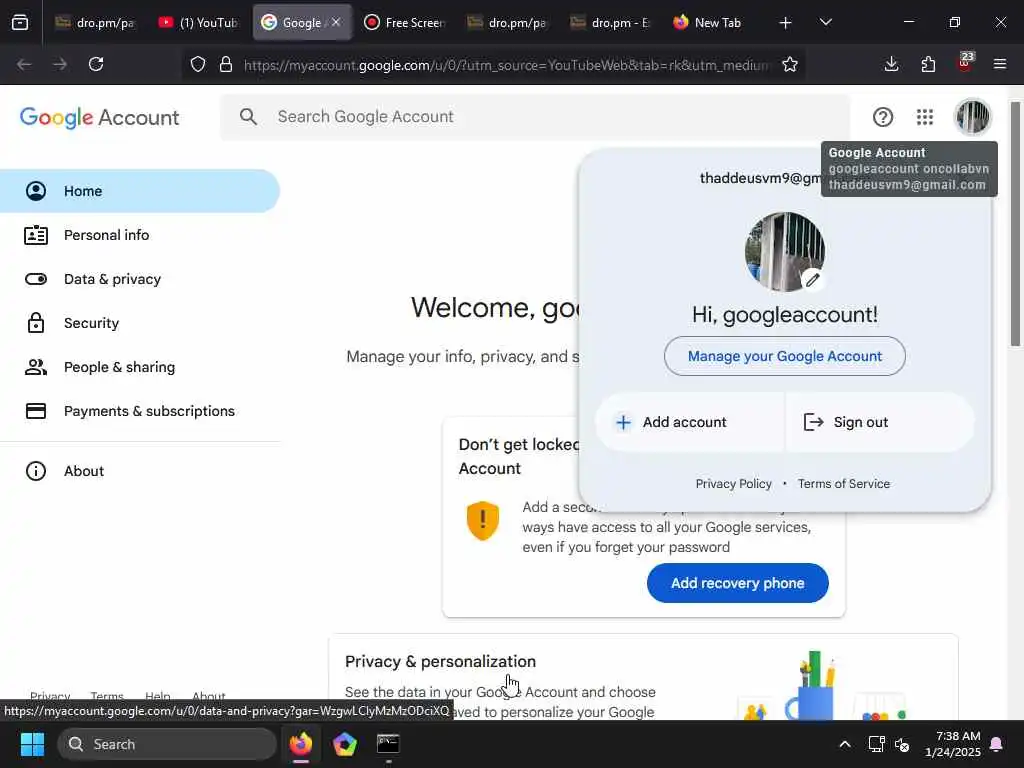This screenshot has height=768, width=1024.
Task: Click the Privacy & personalization heading
Action: coord(440,662)
